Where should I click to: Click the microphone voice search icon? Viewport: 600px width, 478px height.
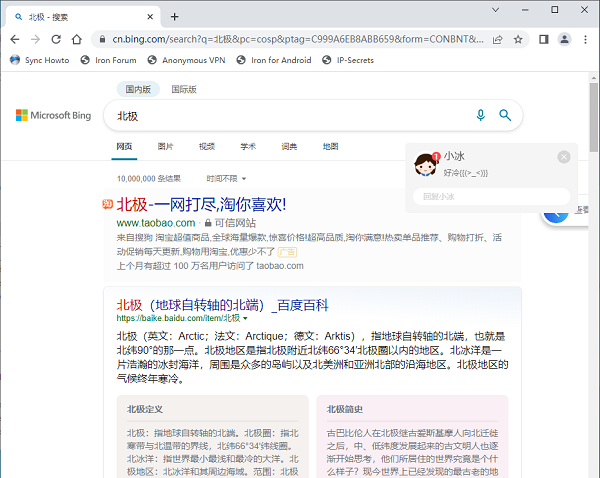coord(480,116)
